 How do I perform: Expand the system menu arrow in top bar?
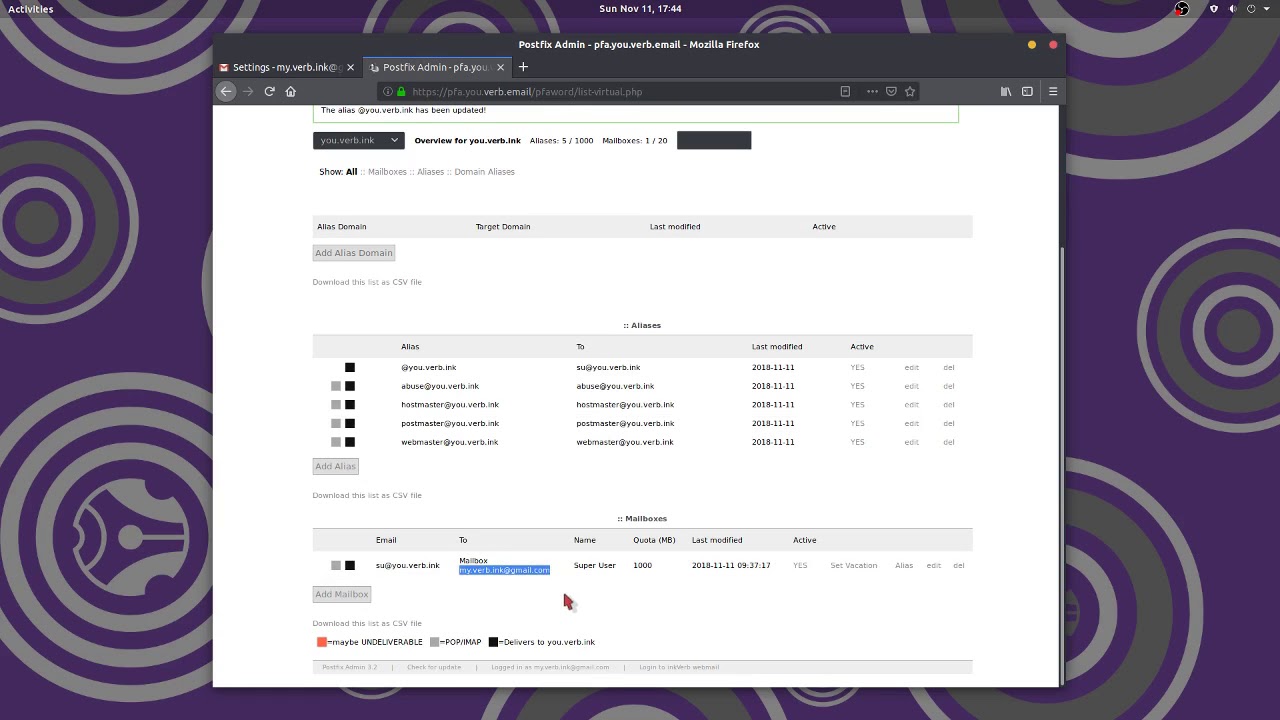tap(1266, 9)
